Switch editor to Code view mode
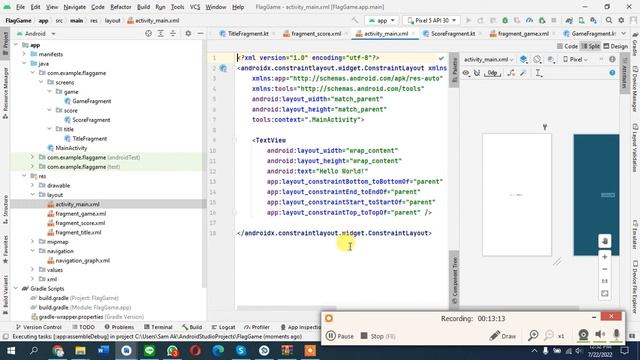 coord(567,46)
